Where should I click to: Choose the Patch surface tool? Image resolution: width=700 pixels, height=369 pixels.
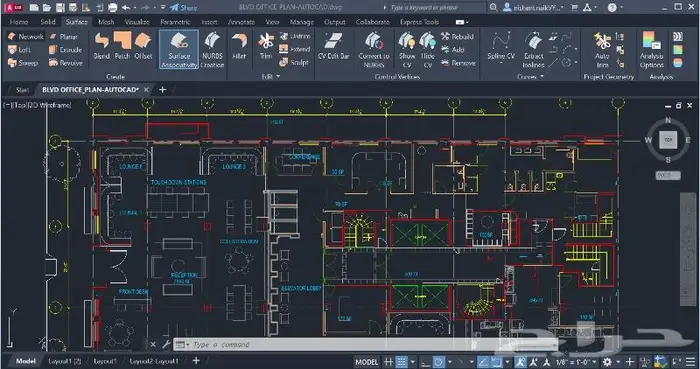click(122, 46)
